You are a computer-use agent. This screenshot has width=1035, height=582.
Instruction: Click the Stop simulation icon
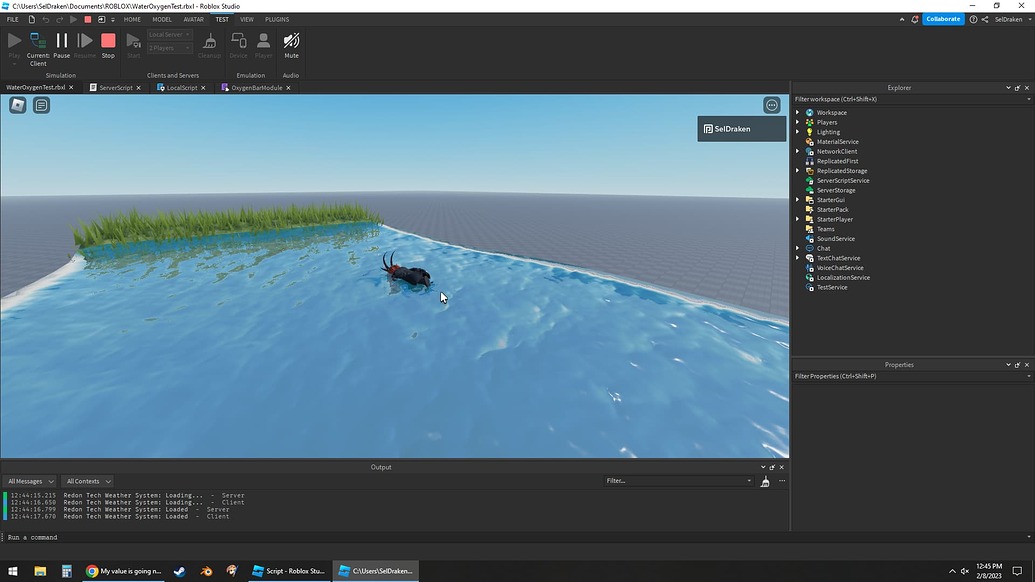click(108, 42)
